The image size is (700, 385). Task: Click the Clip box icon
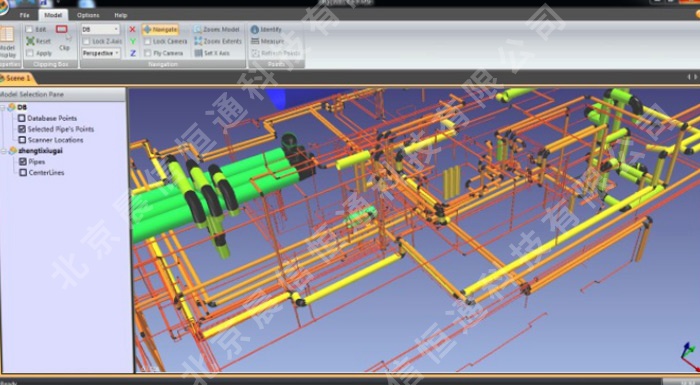click(62, 29)
